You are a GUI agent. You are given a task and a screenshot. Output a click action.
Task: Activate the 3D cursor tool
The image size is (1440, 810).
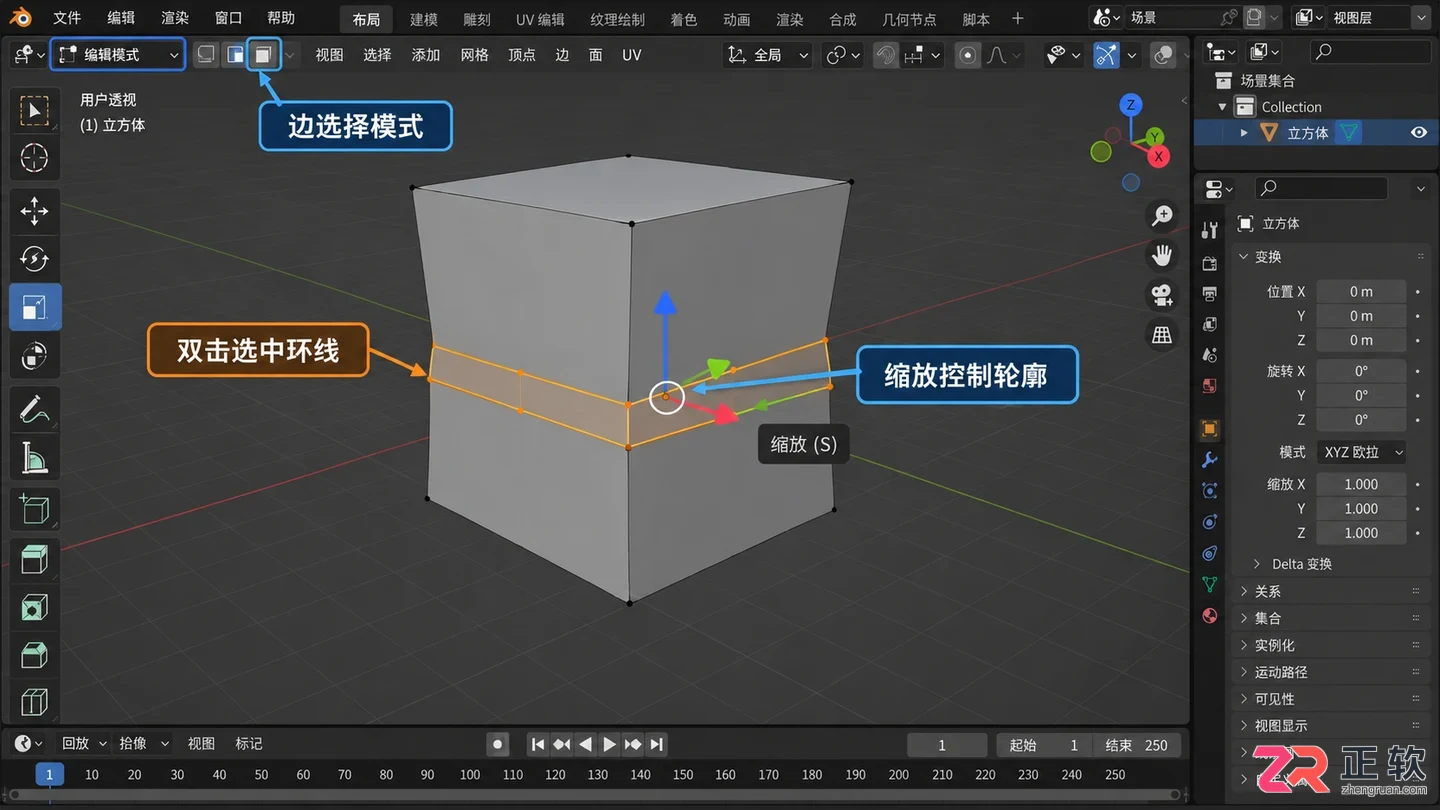tap(35, 157)
